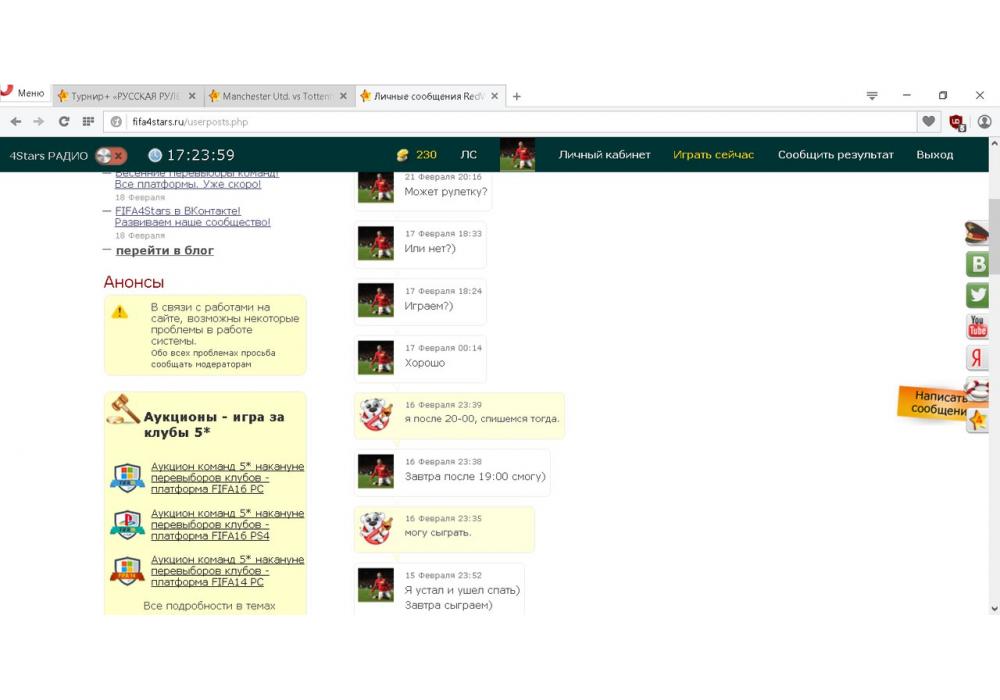Bookmark page with the heart icon
This screenshot has height=700, width=1000.
pos(929,121)
